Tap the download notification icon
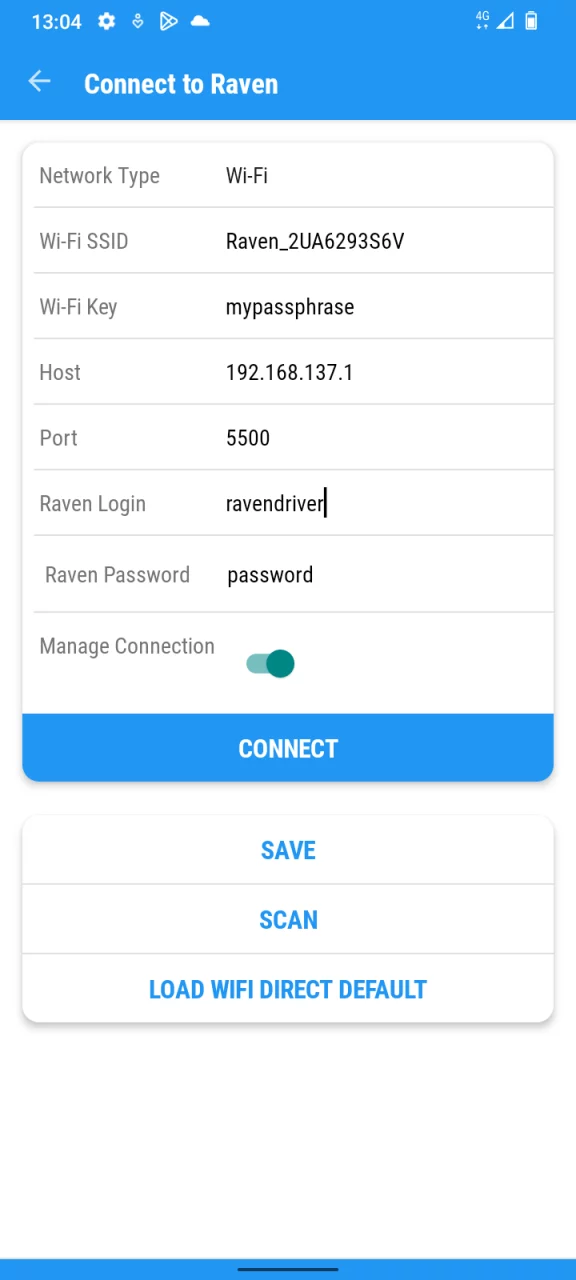The image size is (576, 1280). (x=138, y=21)
